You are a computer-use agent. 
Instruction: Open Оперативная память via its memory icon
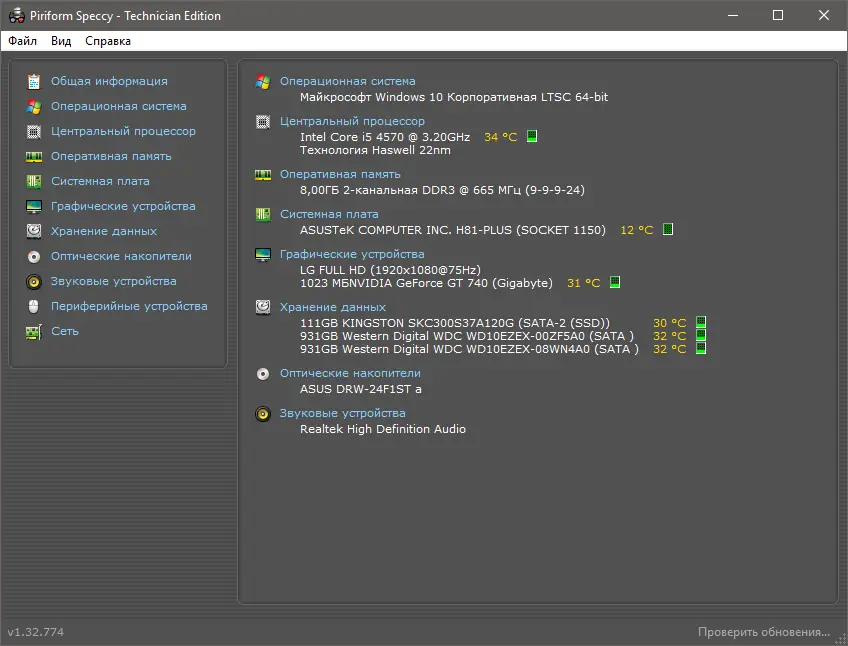pos(36,156)
